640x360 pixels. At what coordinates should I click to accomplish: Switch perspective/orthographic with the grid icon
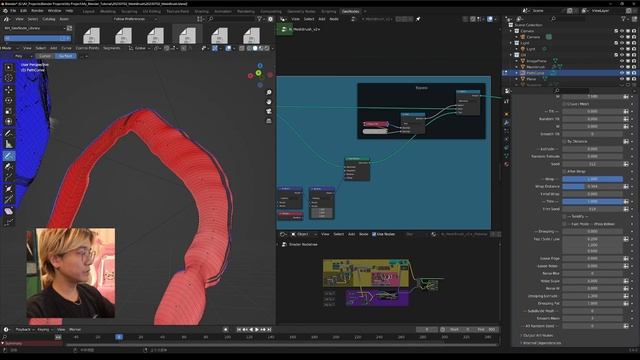coord(269,121)
